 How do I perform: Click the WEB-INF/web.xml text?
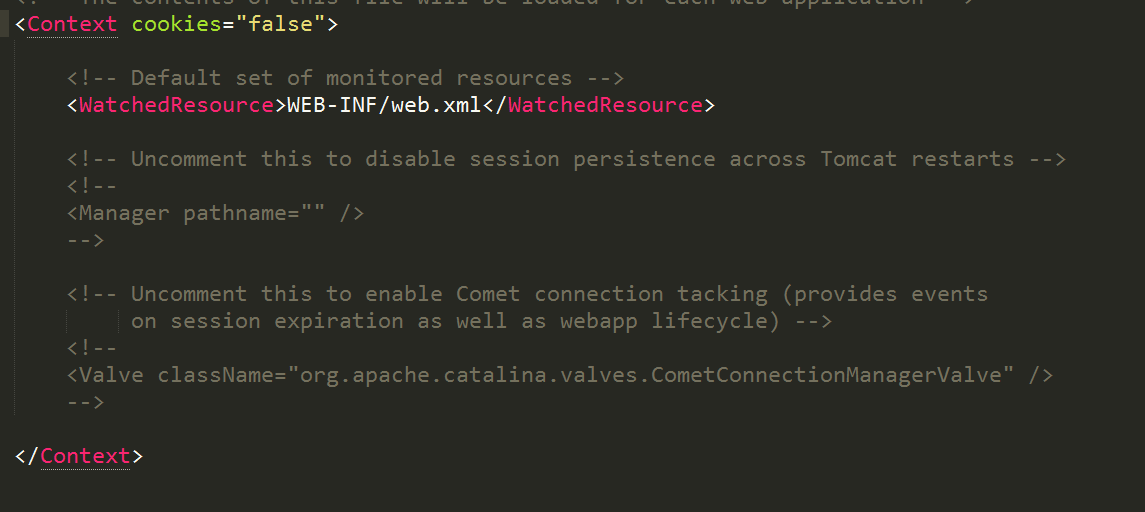pyautogui.click(x=384, y=105)
